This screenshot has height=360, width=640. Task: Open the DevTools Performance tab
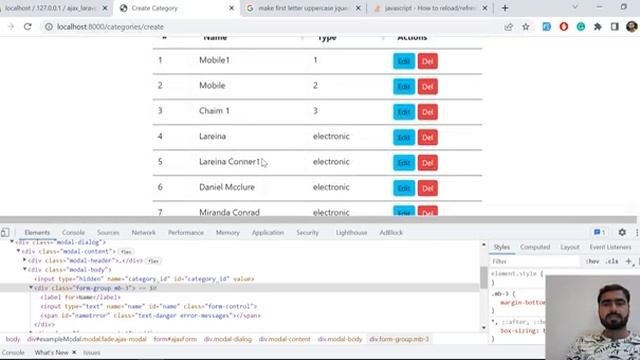[186, 233]
